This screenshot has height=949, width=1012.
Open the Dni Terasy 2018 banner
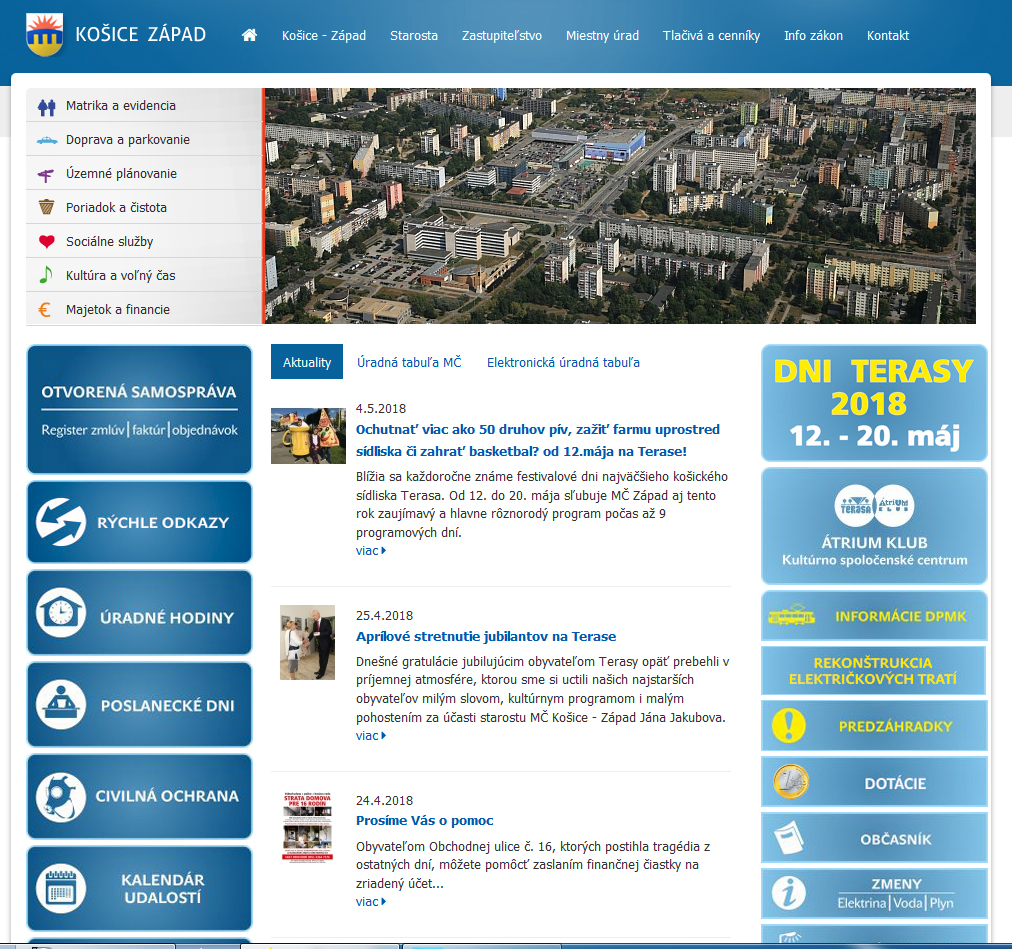click(x=873, y=402)
